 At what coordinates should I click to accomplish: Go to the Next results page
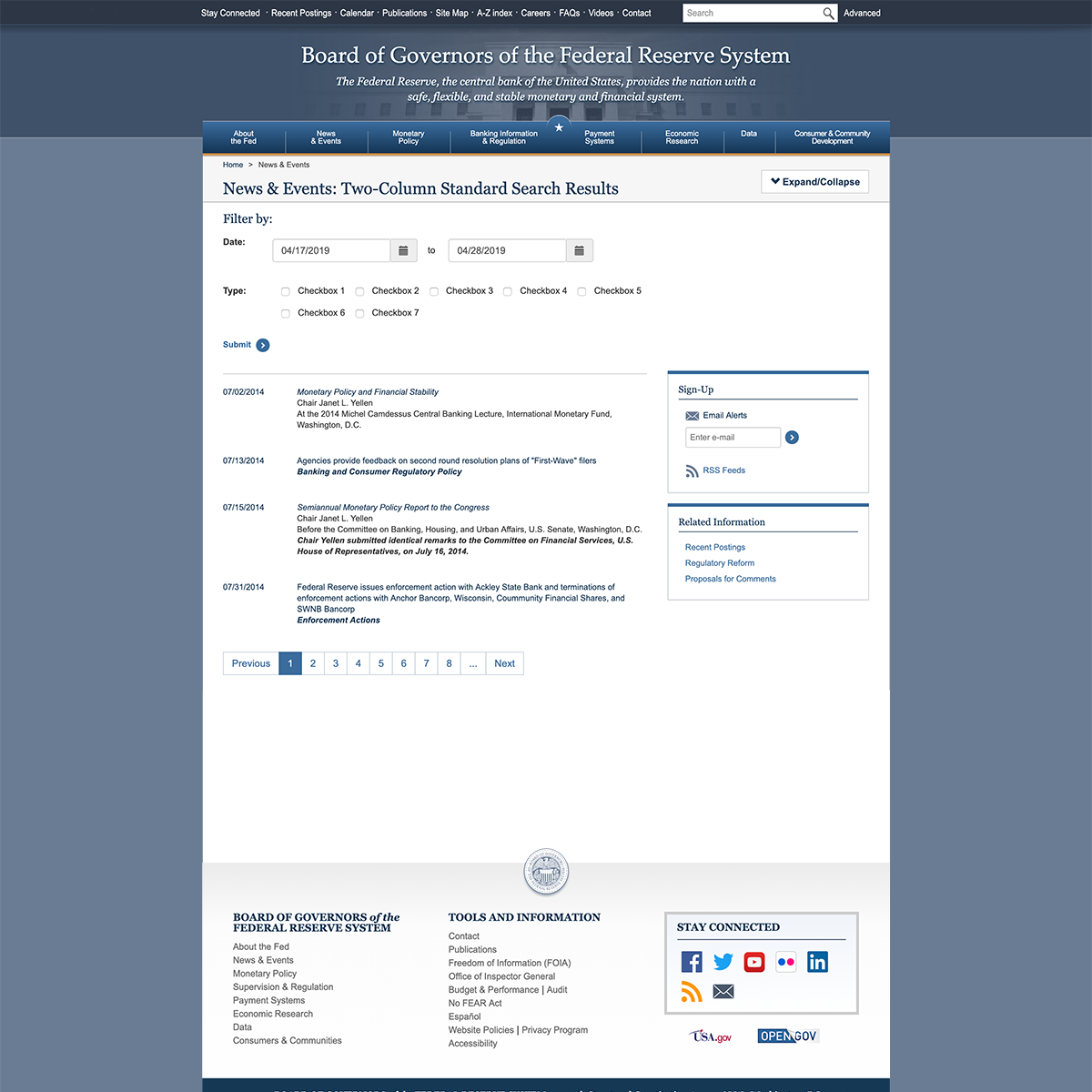click(x=504, y=663)
